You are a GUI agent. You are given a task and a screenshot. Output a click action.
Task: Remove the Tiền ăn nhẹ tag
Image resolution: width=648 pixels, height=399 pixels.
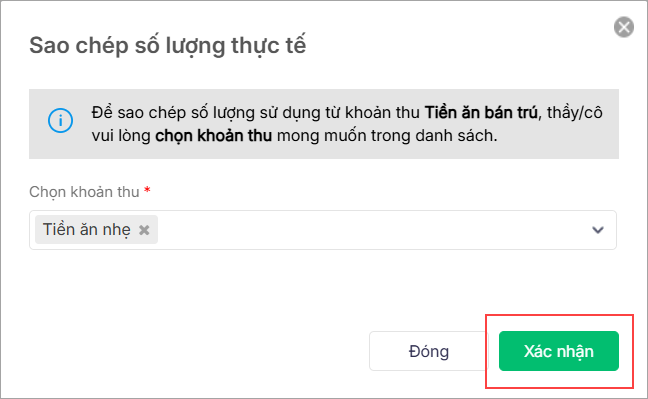click(x=144, y=230)
